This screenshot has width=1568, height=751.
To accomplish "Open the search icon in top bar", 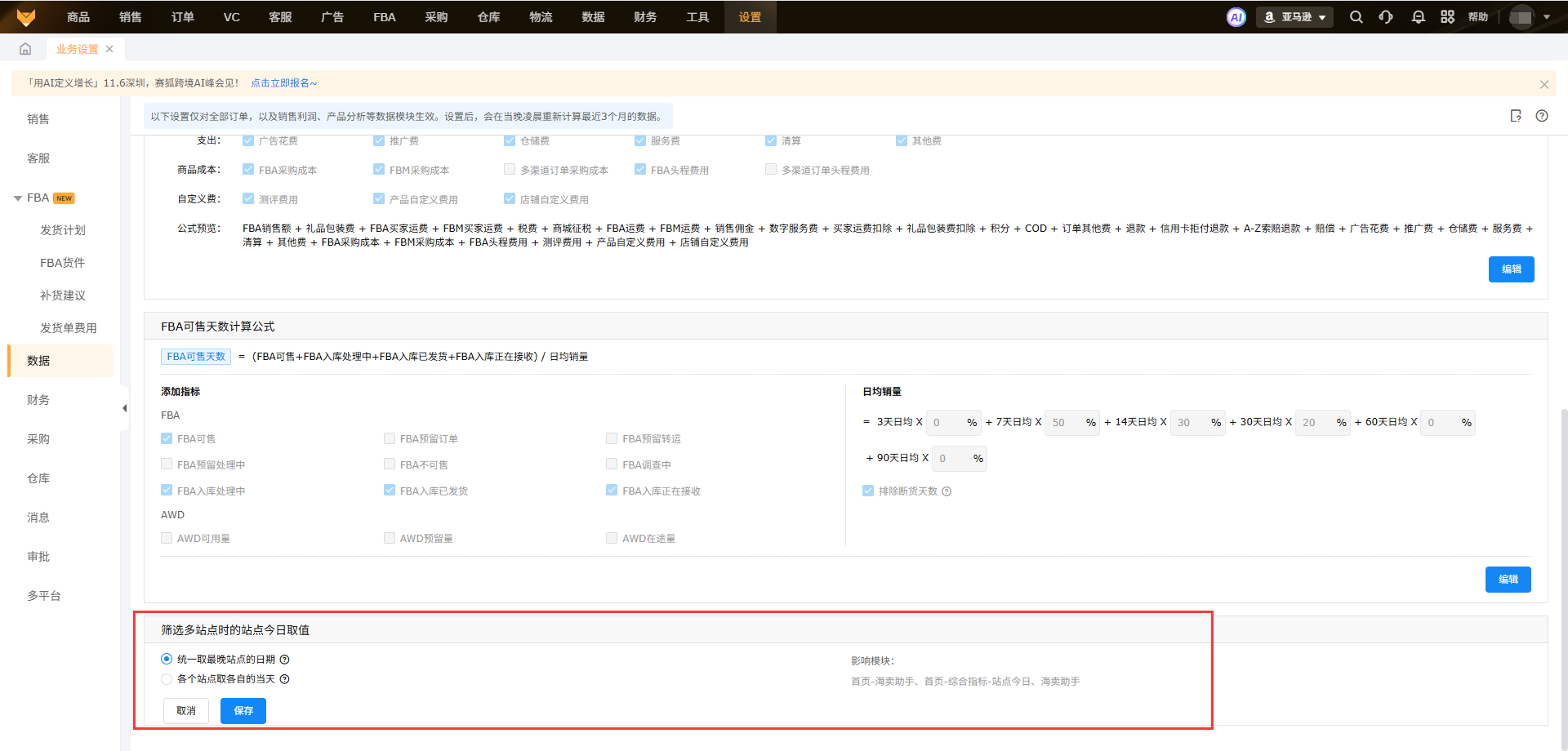I will click(1356, 17).
